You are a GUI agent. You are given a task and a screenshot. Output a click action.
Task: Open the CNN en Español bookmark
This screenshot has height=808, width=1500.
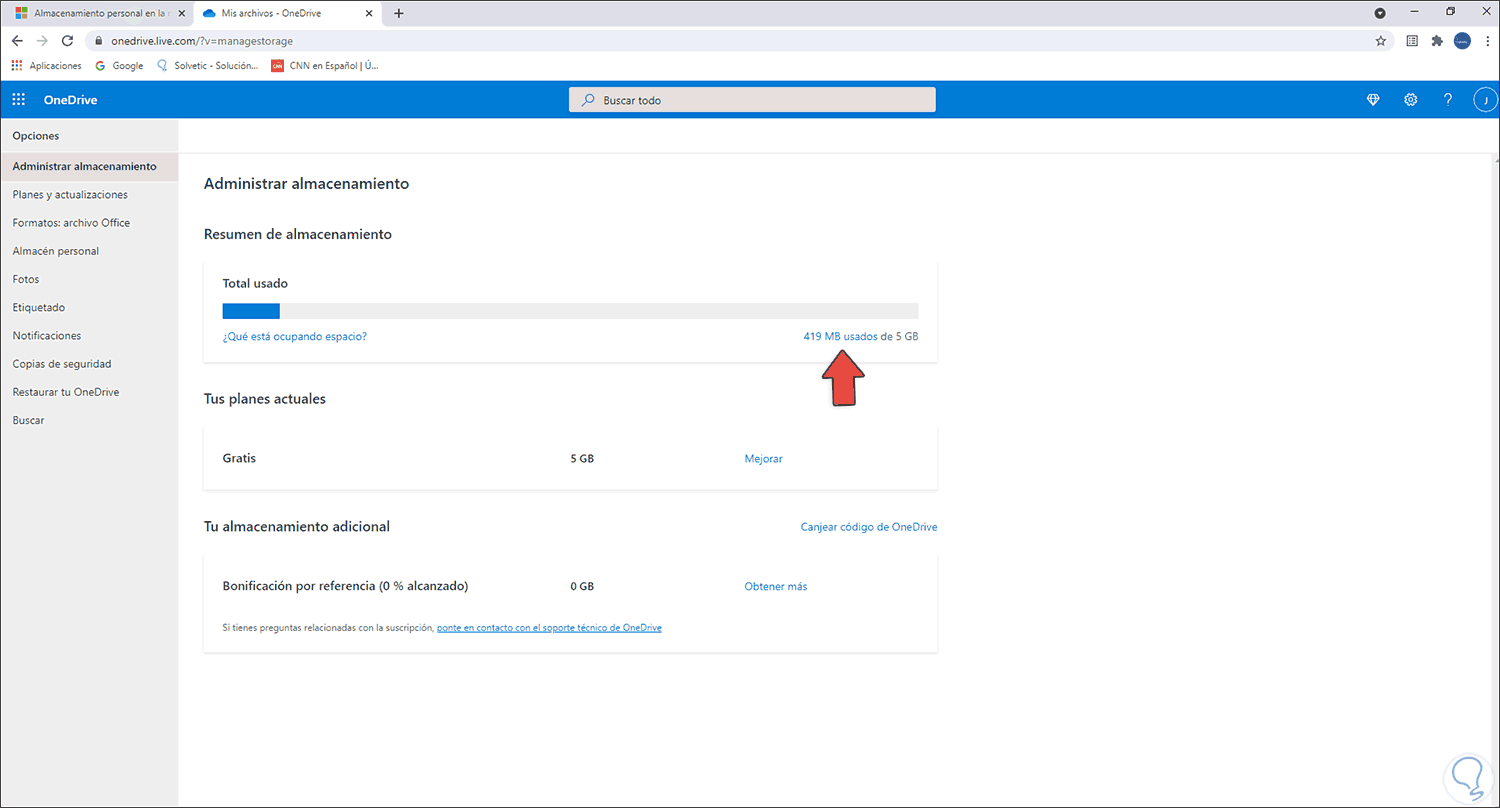[x=325, y=66]
